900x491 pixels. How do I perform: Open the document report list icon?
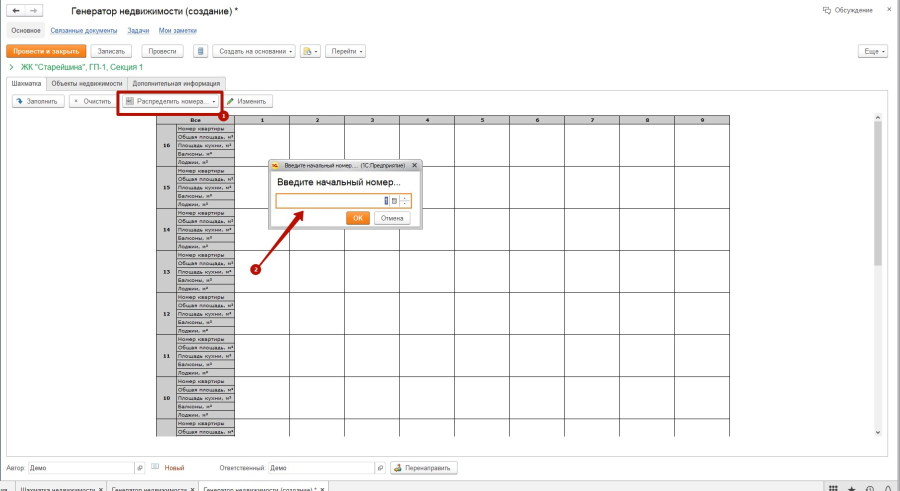click(201, 51)
